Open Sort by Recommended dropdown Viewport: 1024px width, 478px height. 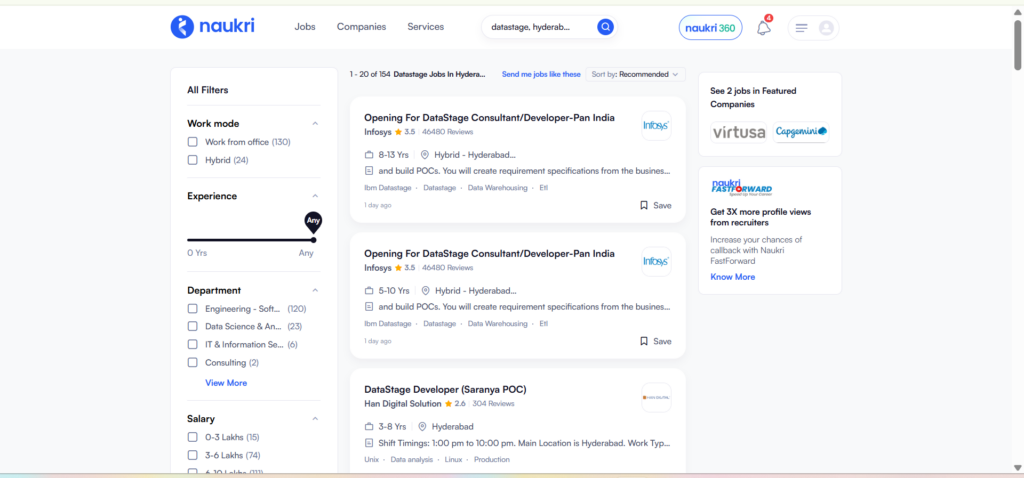tap(635, 74)
